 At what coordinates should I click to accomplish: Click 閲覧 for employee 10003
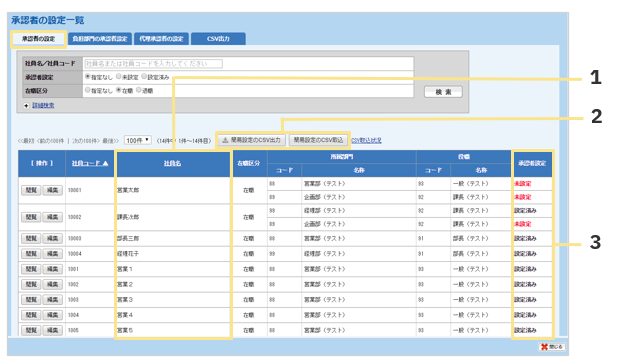[31, 238]
